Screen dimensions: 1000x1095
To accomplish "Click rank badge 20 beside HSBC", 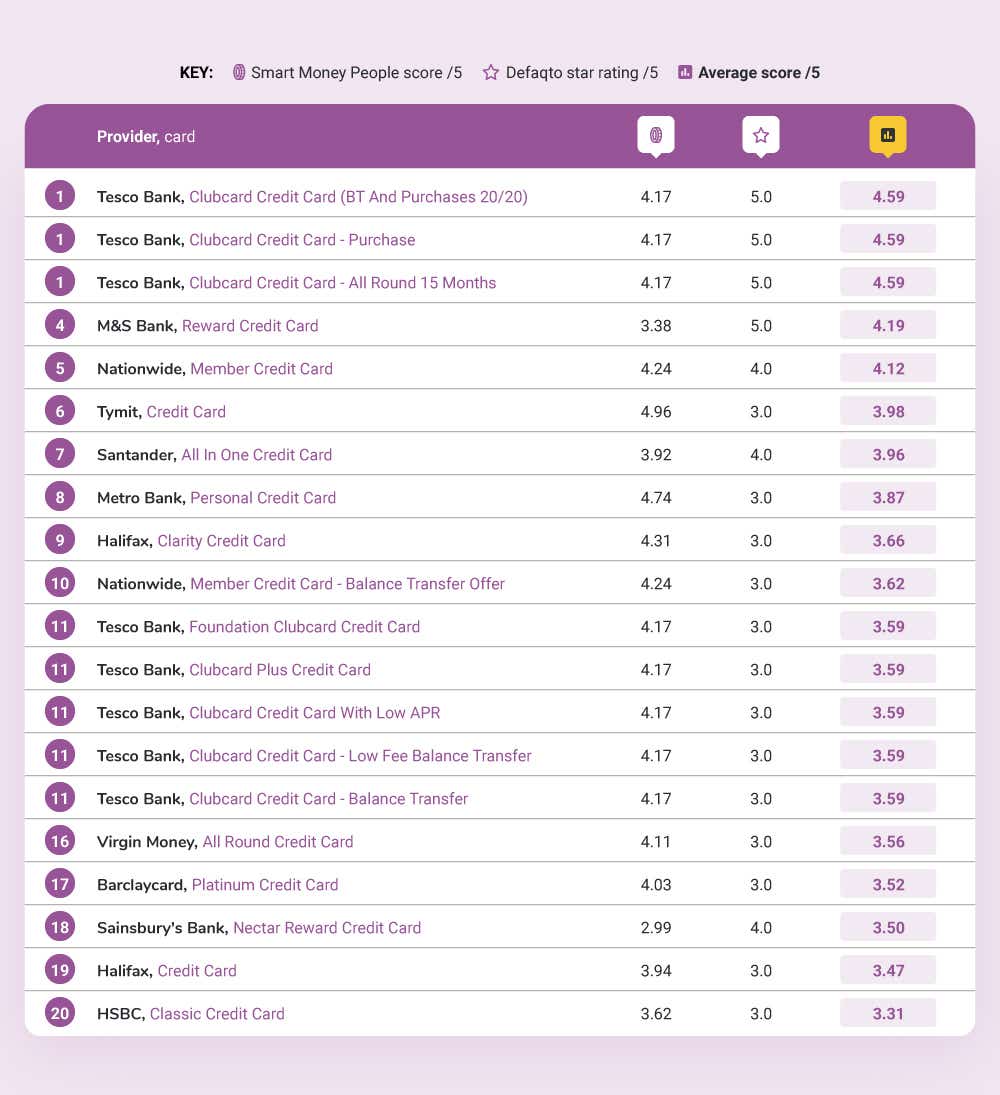I will (x=60, y=1013).
